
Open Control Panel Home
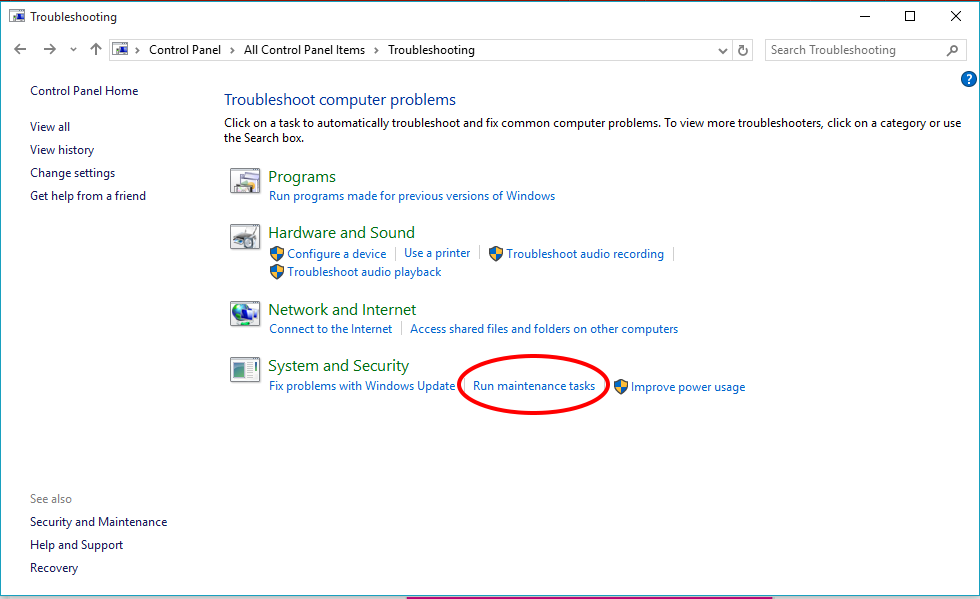click(84, 91)
